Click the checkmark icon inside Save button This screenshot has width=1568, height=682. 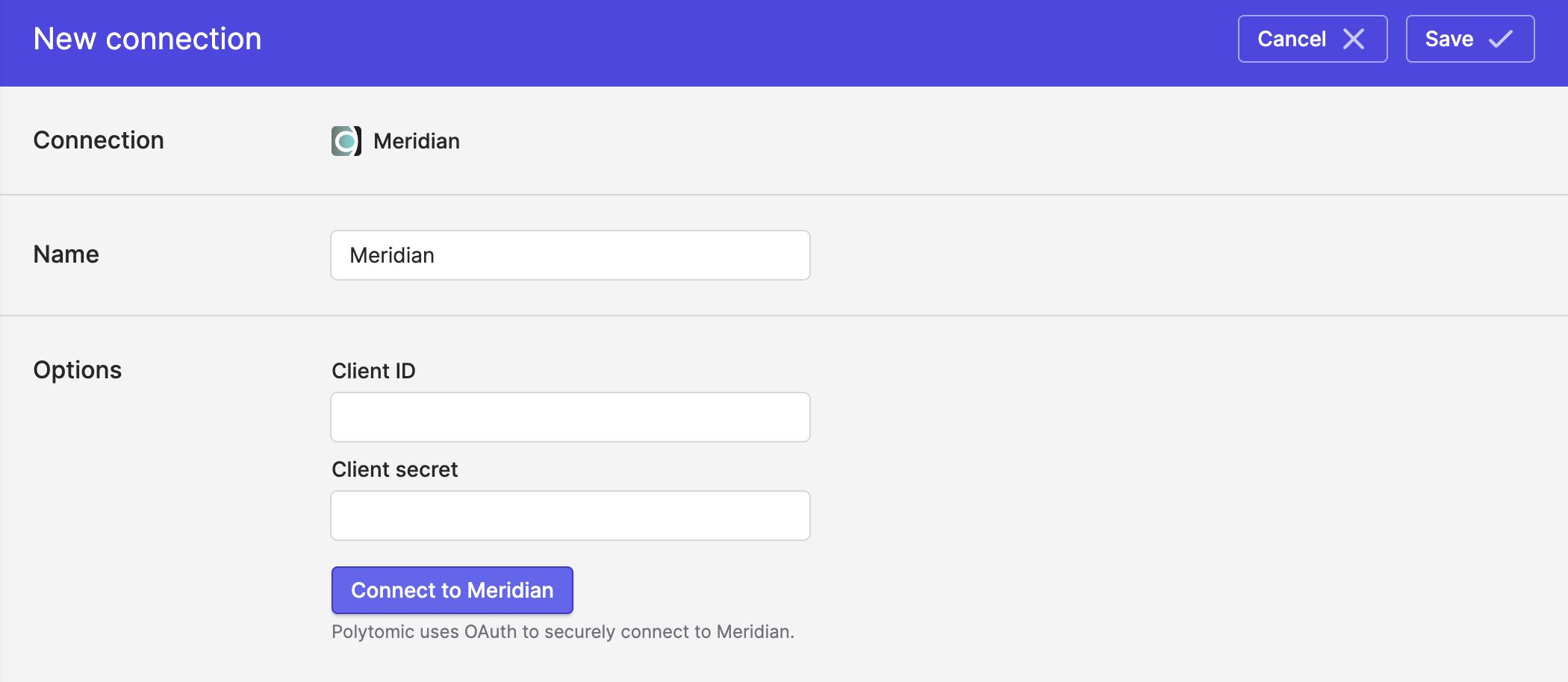[1501, 39]
